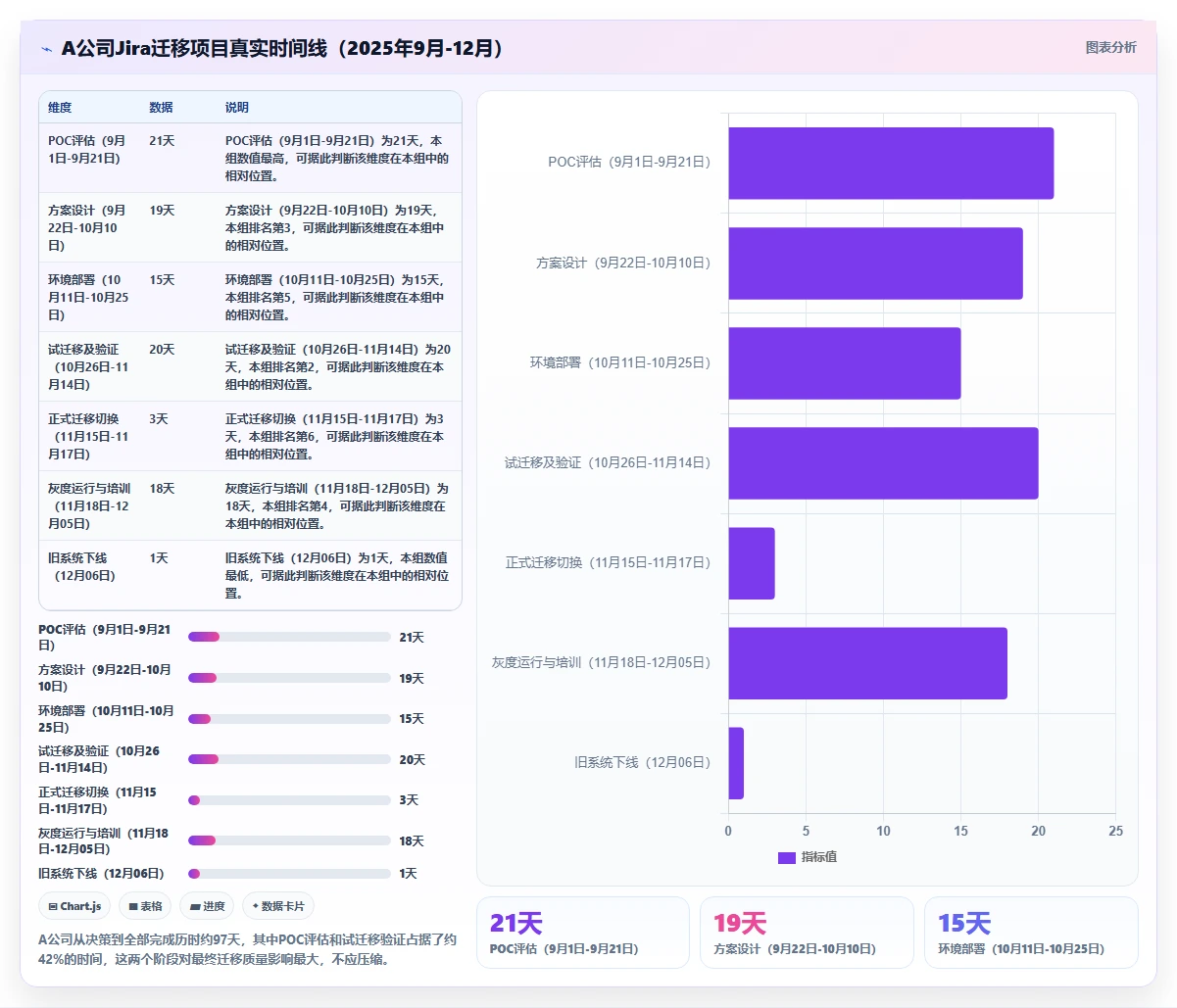Click the 图表分析 label in header
1177x1008 pixels.
[1110, 47]
